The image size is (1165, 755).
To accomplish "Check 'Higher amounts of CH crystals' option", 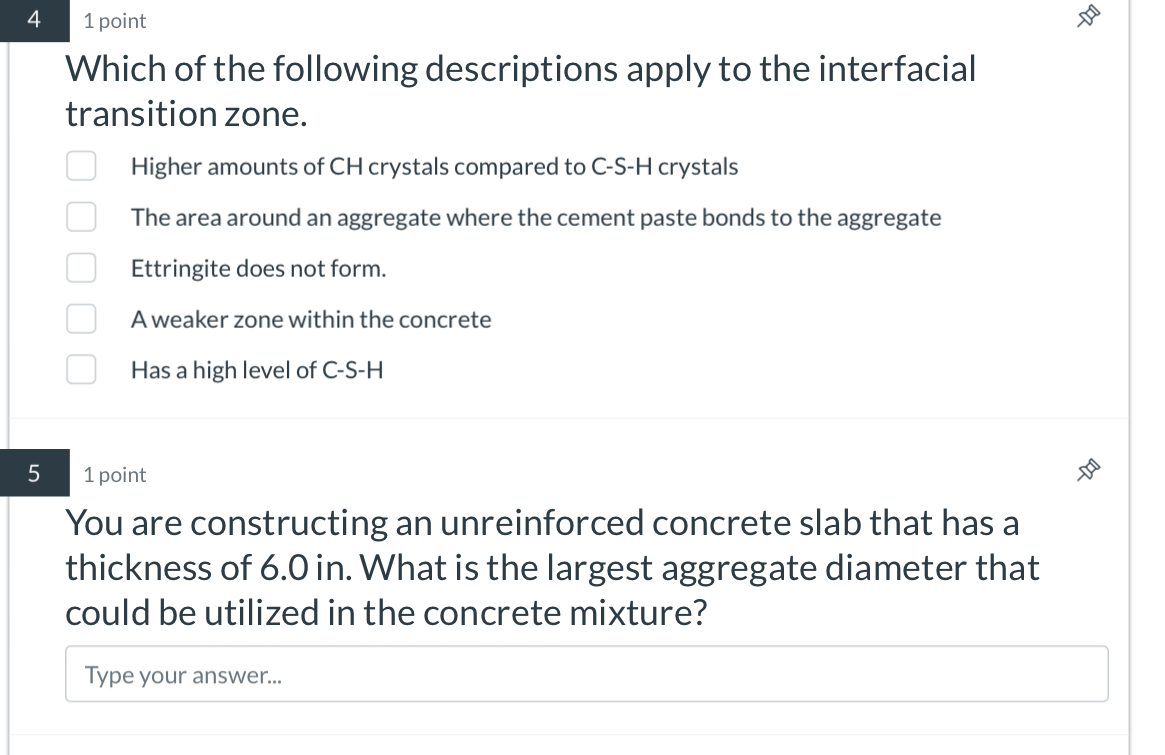I will point(81,165).
